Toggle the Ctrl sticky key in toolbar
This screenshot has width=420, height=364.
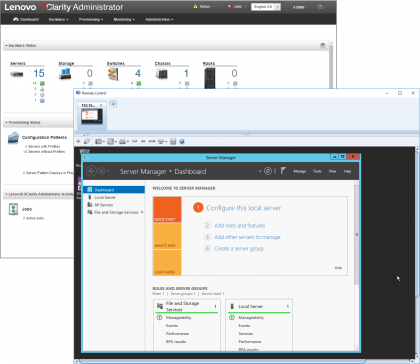[135, 142]
